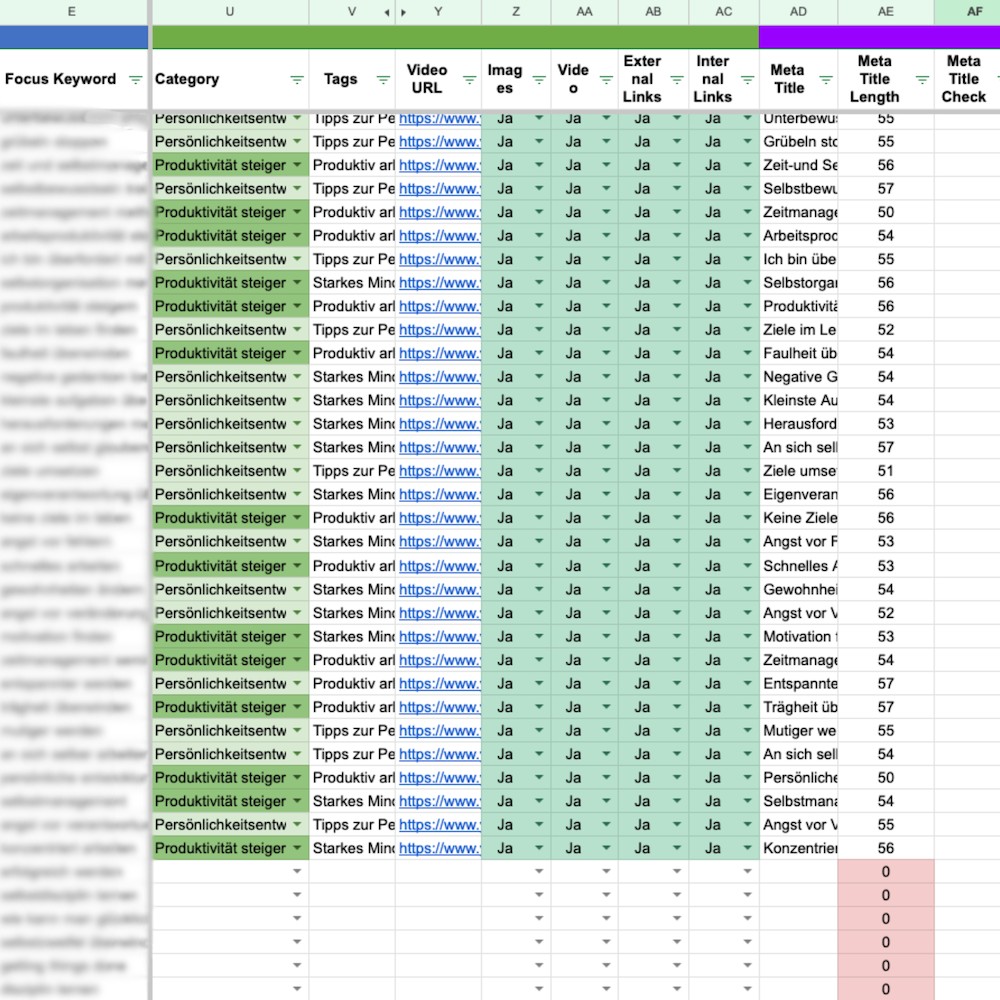Open the video link in the Persönliche row
This screenshot has width=1000, height=1000.
[439, 777]
